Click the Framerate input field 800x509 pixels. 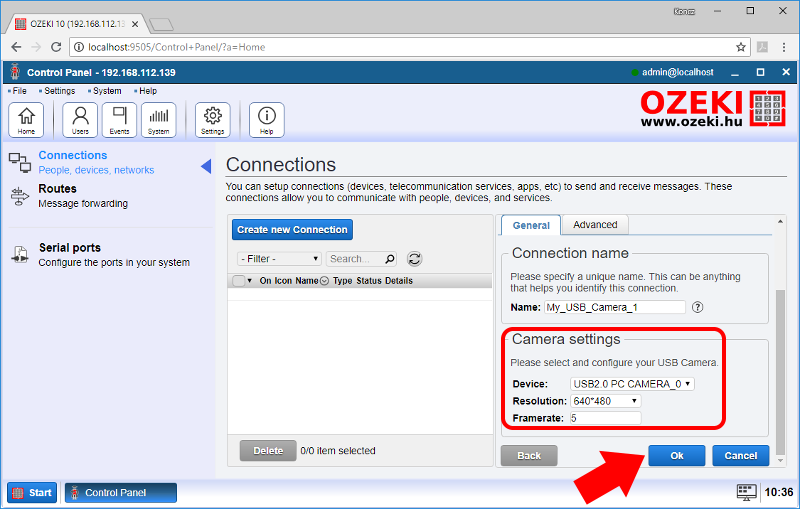(x=605, y=418)
